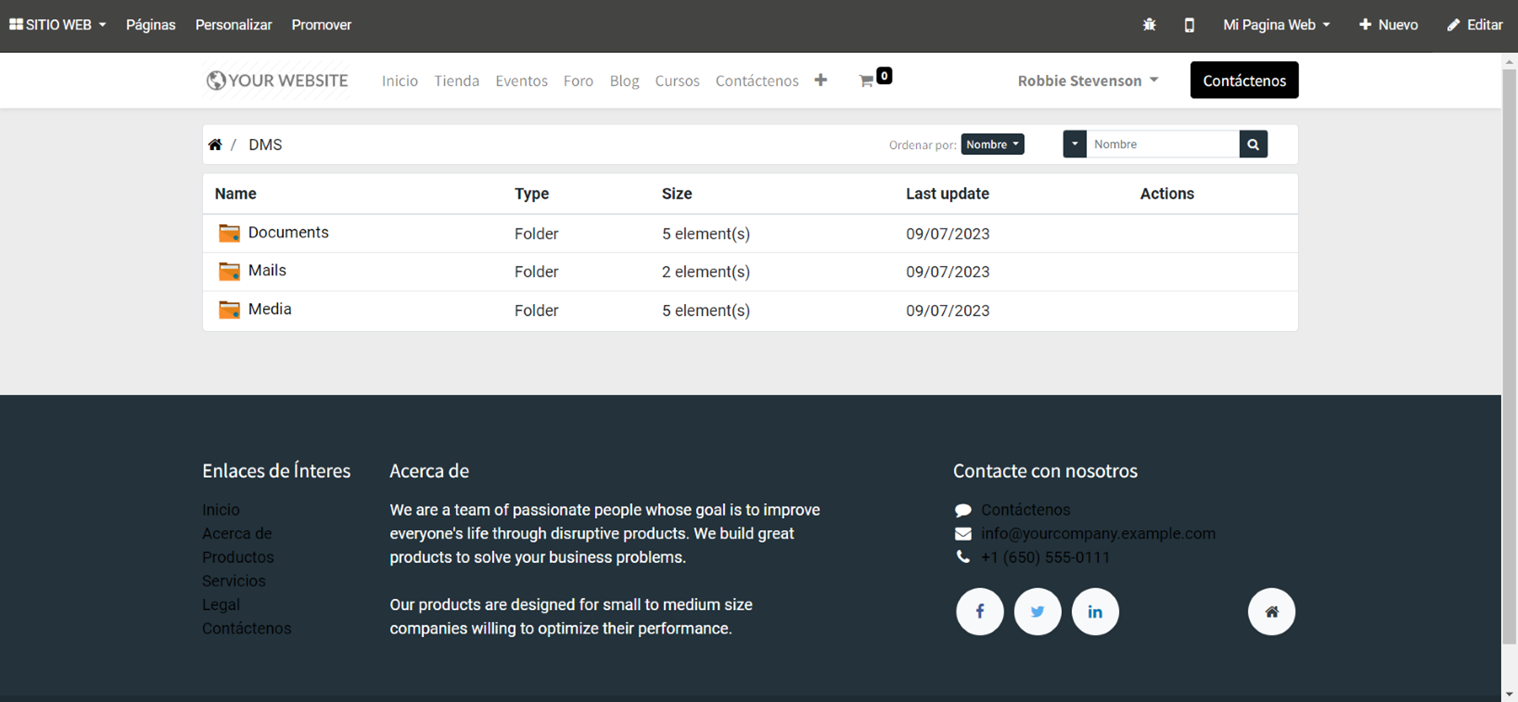The height and width of the screenshot is (702, 1518).
Task: Select Personalizar in the top bar
Action: pos(233,25)
